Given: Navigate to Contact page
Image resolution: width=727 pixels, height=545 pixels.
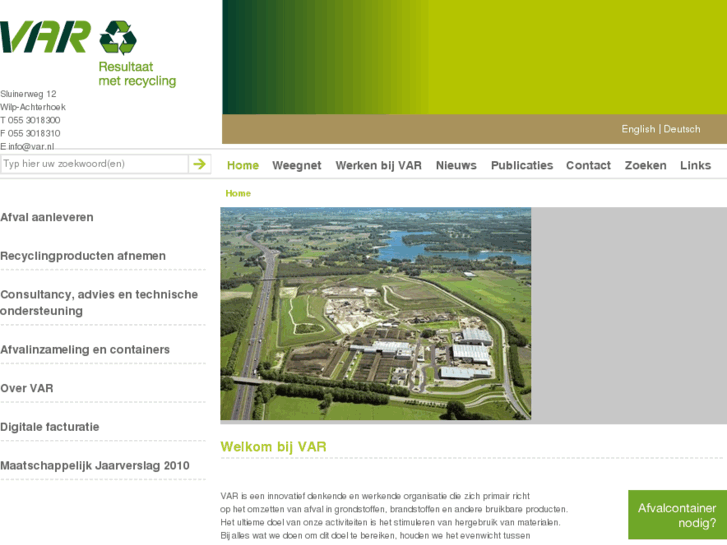Looking at the screenshot, I should [x=588, y=166].
